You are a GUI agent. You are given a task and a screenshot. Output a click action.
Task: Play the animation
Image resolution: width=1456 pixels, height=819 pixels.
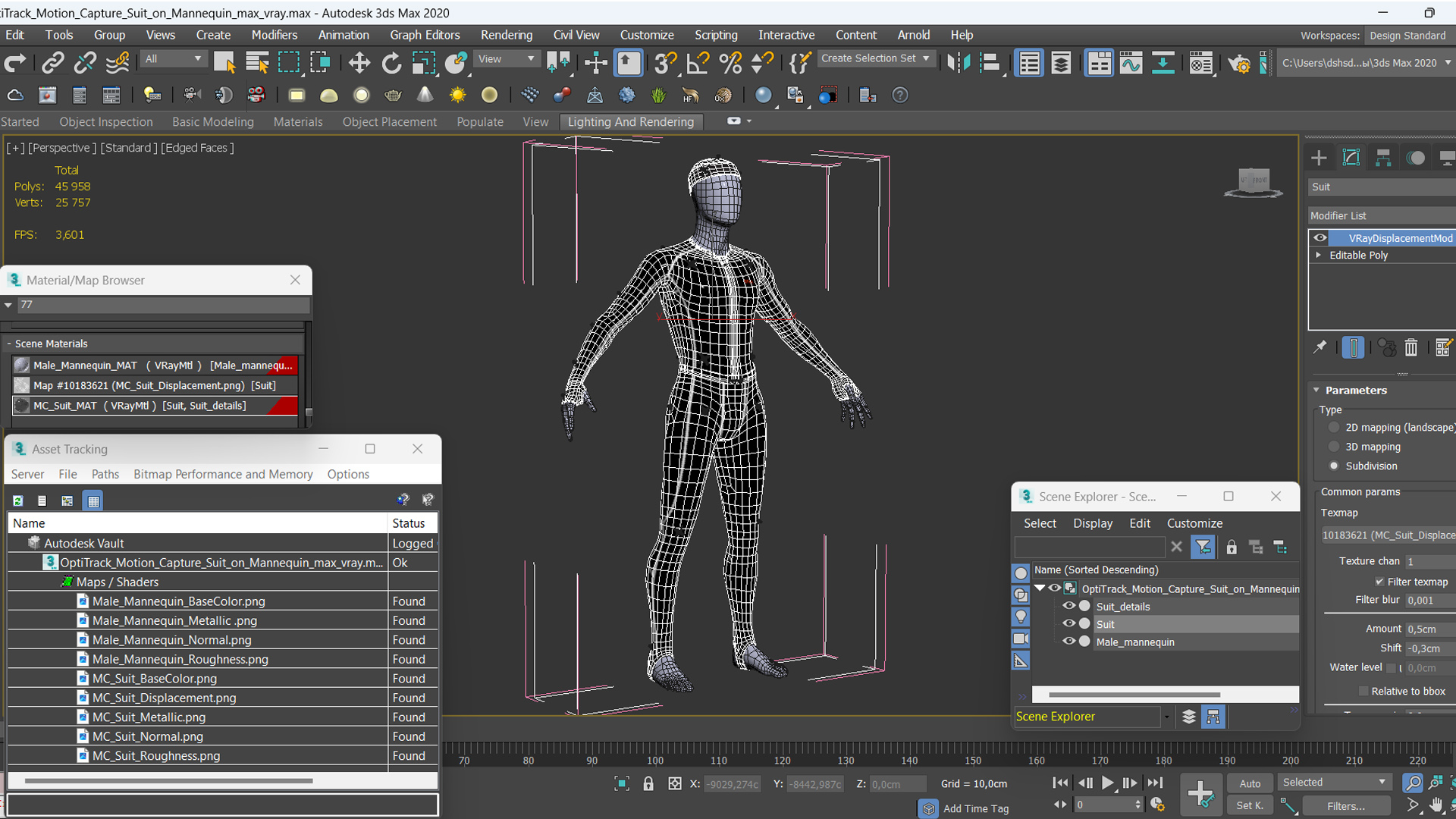1107,783
